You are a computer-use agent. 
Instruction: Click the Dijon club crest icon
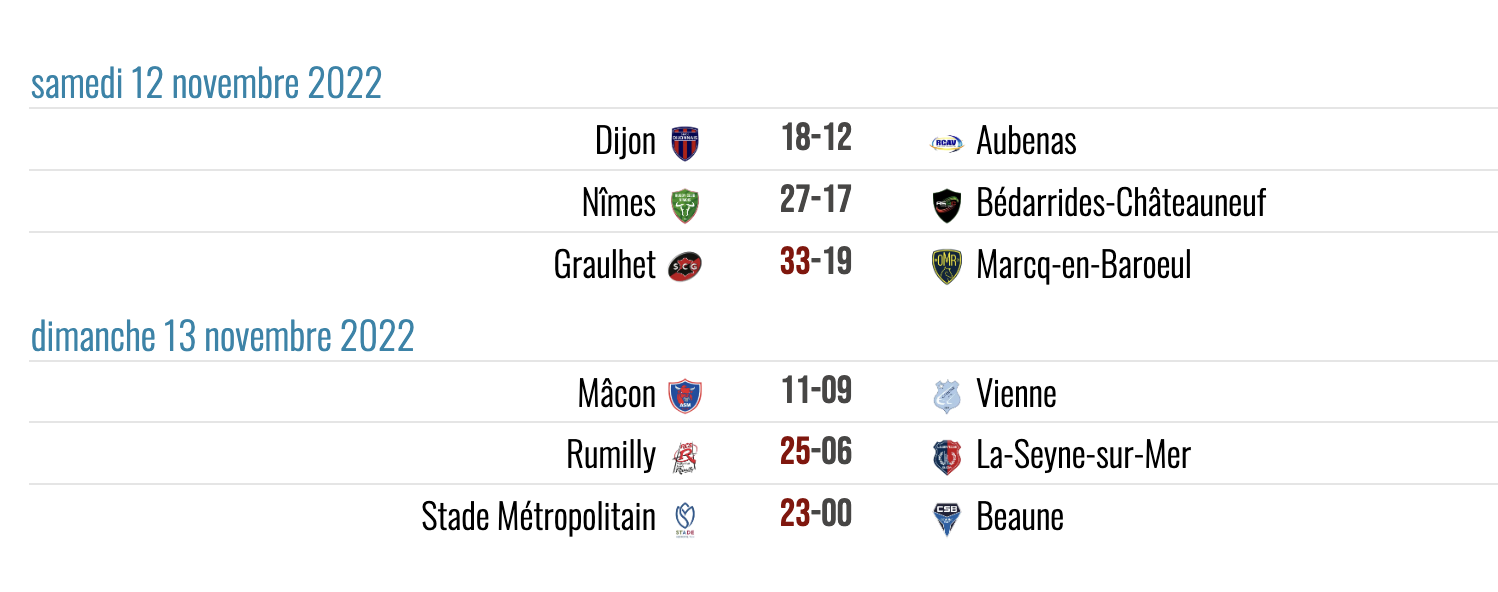pos(685,143)
